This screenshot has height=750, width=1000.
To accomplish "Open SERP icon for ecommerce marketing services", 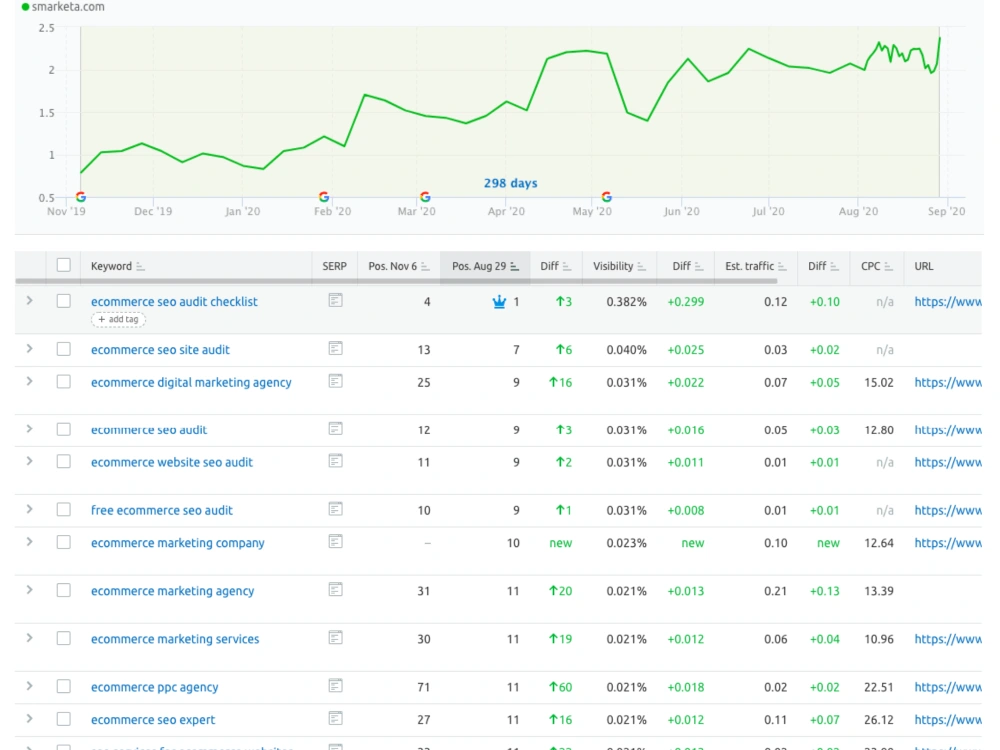I will (x=335, y=638).
